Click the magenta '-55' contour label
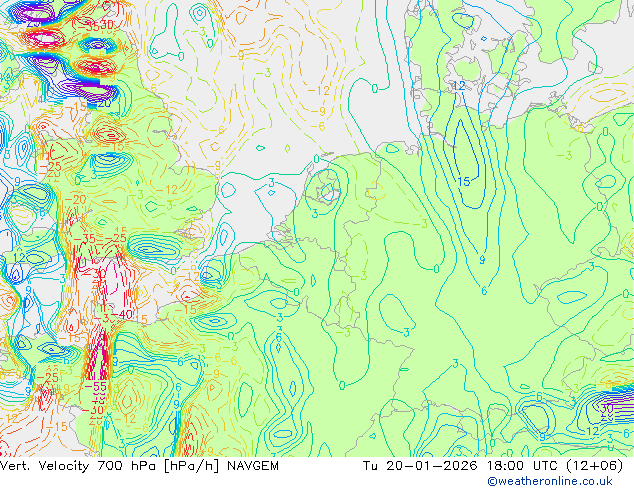This screenshot has height=490, width=634. [x=96, y=386]
